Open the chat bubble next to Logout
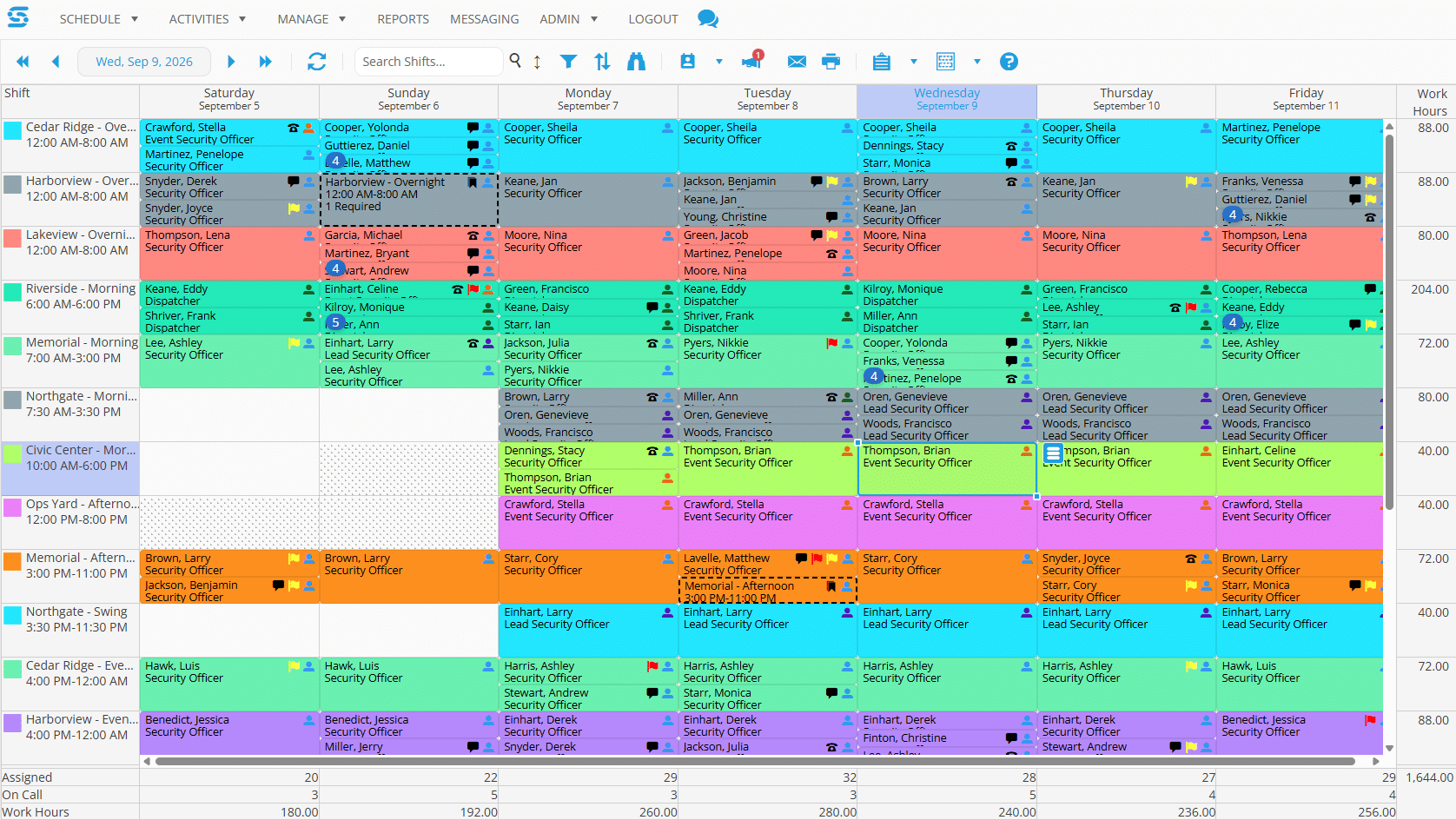This screenshot has height=820, width=1456. pyautogui.click(x=708, y=19)
